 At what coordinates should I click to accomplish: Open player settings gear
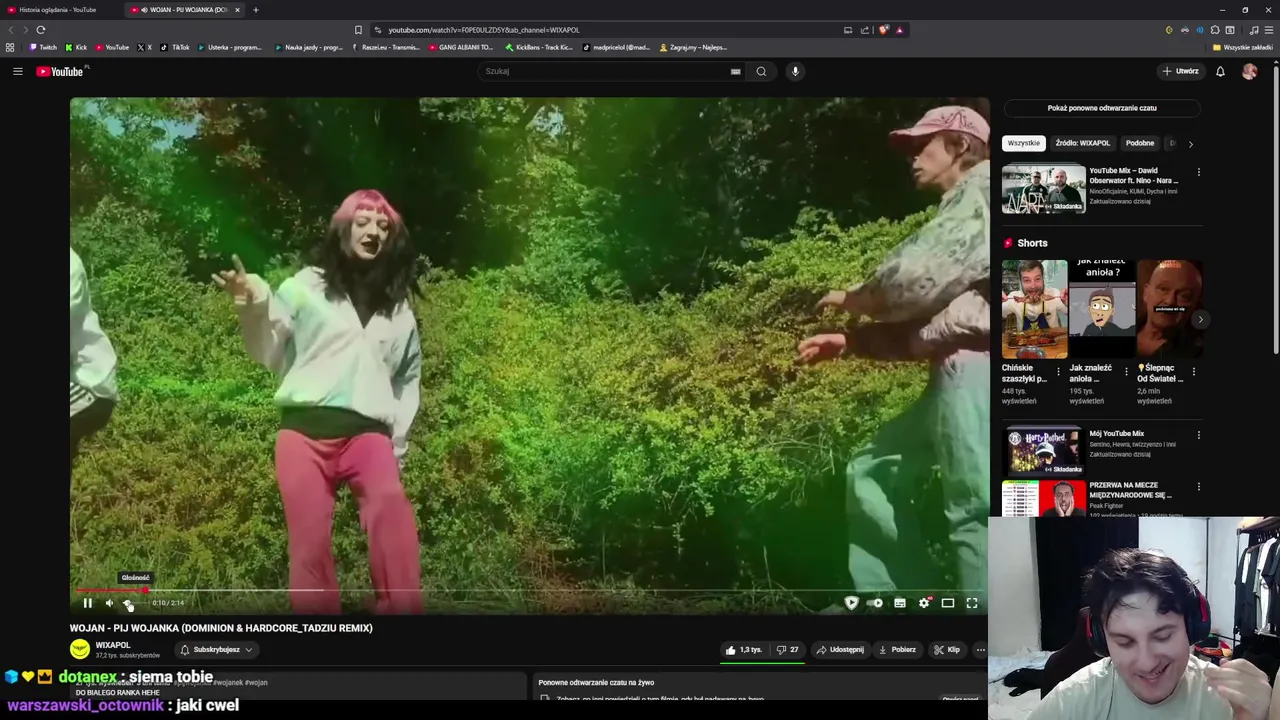[x=924, y=603]
